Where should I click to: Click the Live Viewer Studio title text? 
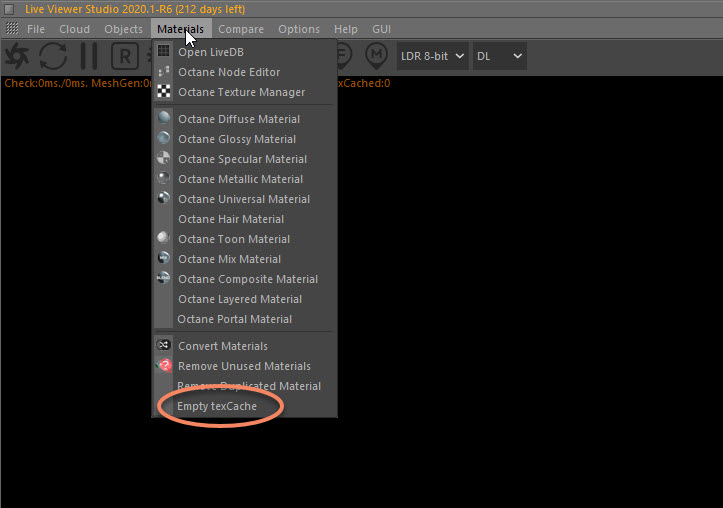(x=135, y=9)
